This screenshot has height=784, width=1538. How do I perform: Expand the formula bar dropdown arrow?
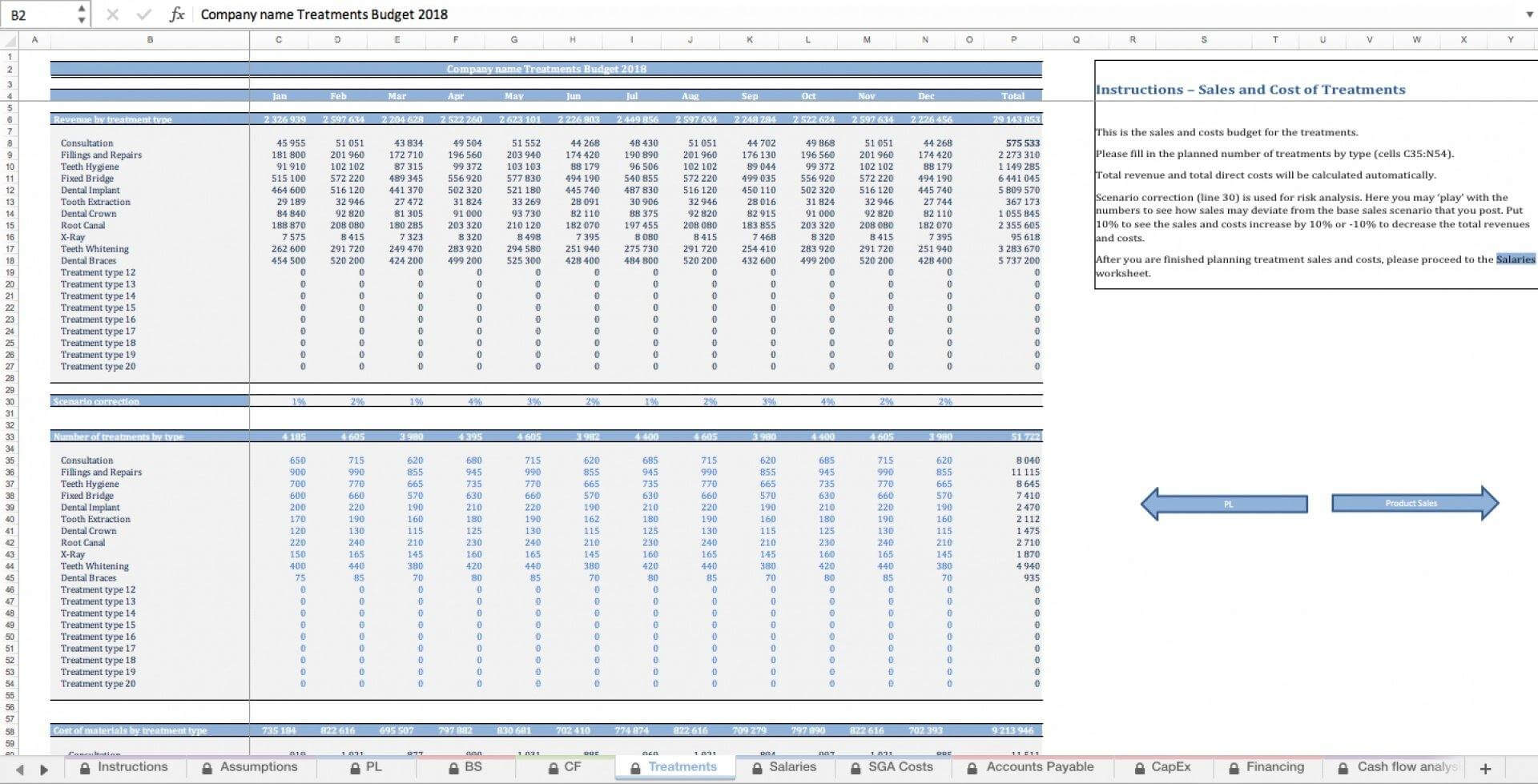[x=1529, y=14]
